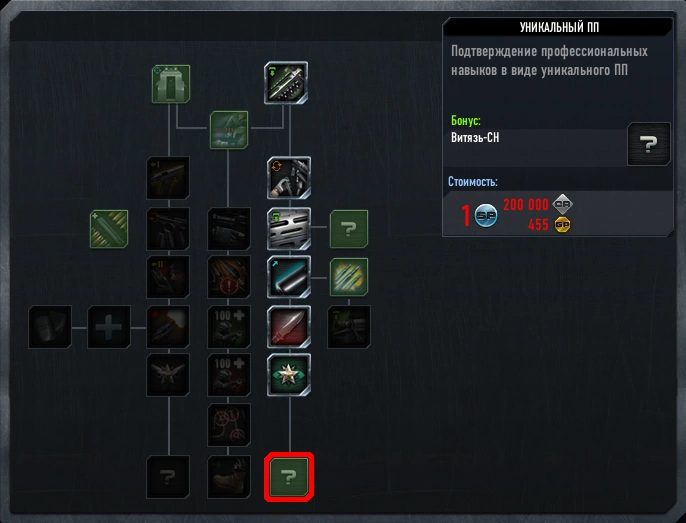Click the silver star rank skill icon

click(x=289, y=375)
